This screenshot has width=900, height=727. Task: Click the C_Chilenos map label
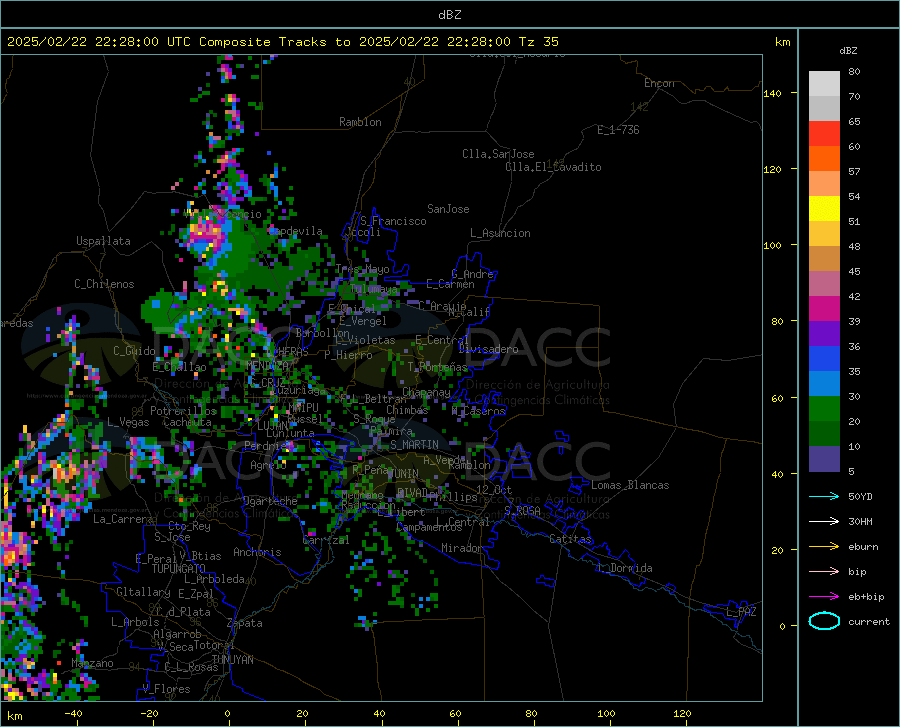coord(104,284)
